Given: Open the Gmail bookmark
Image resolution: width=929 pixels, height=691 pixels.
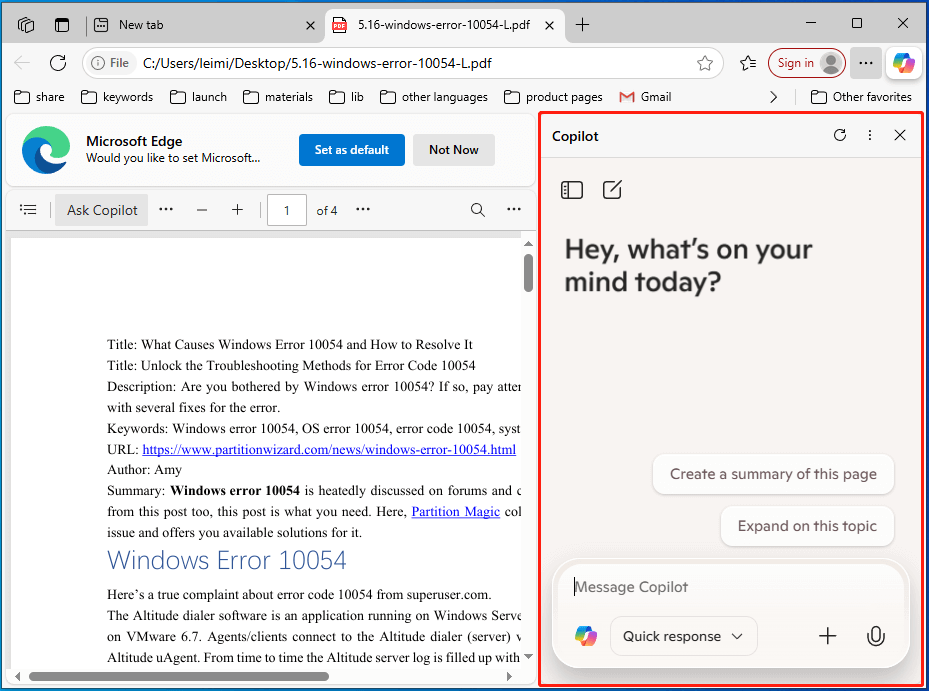Looking at the screenshot, I should pyautogui.click(x=645, y=97).
